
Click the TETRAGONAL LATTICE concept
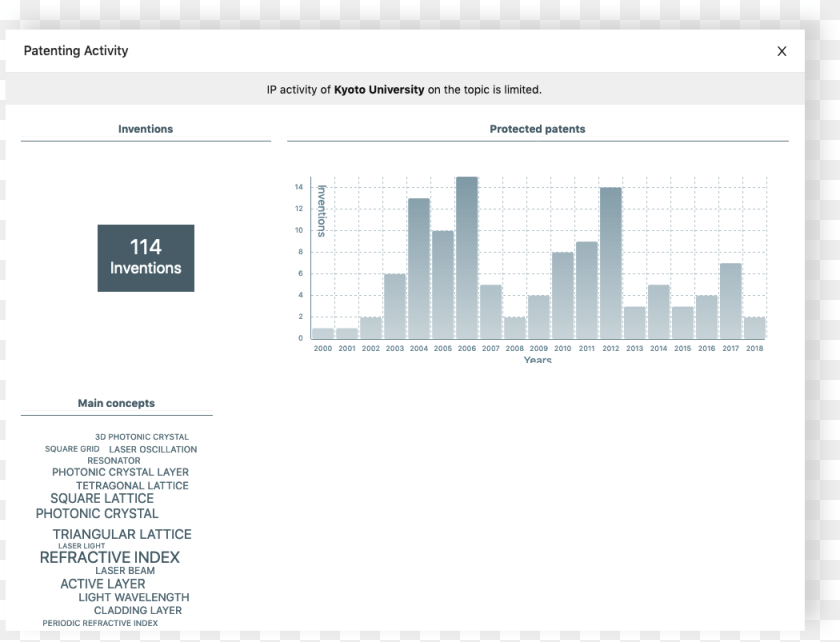pyautogui.click(x=132, y=486)
